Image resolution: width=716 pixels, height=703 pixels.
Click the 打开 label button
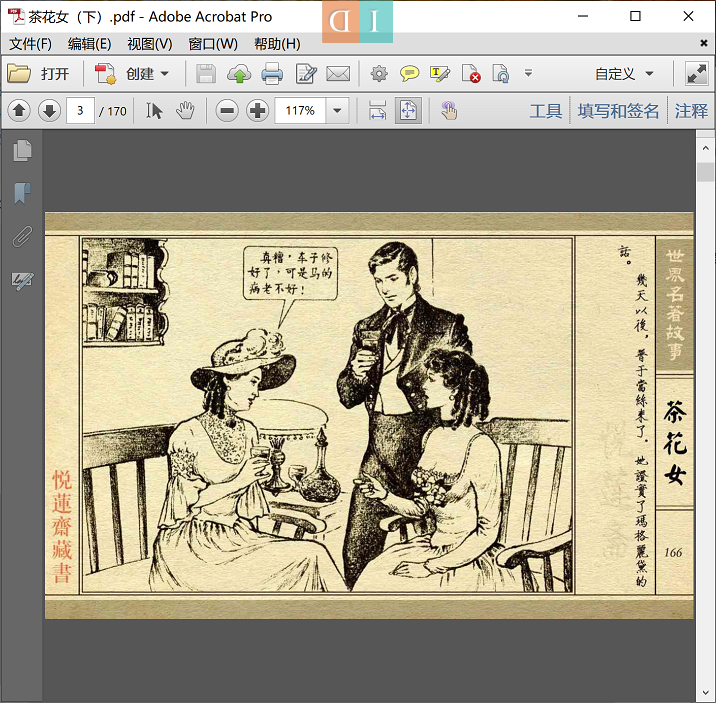55,73
